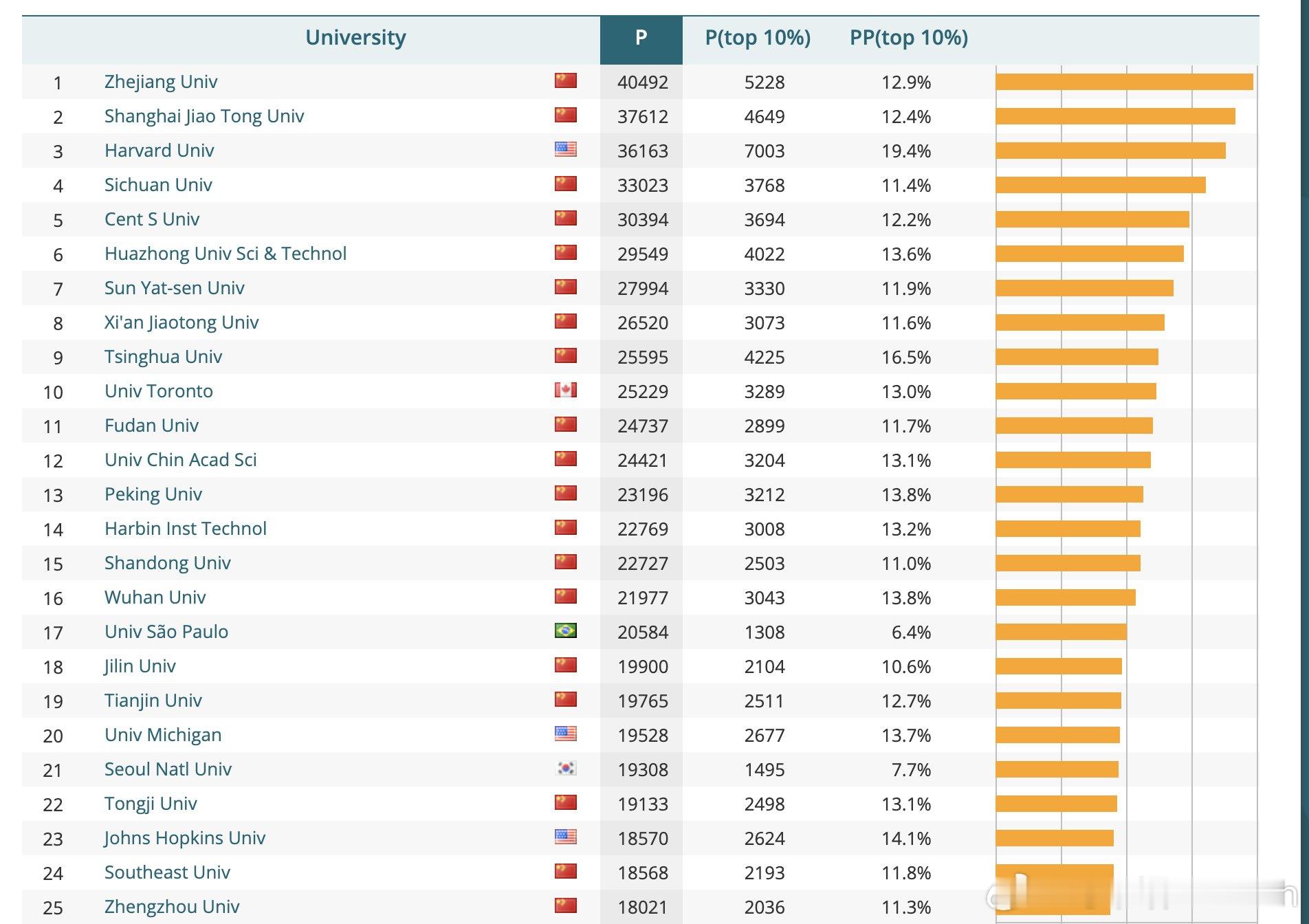Click US flag beside Univ Michigan
Screen dimensions: 1309x924
[x=566, y=734]
